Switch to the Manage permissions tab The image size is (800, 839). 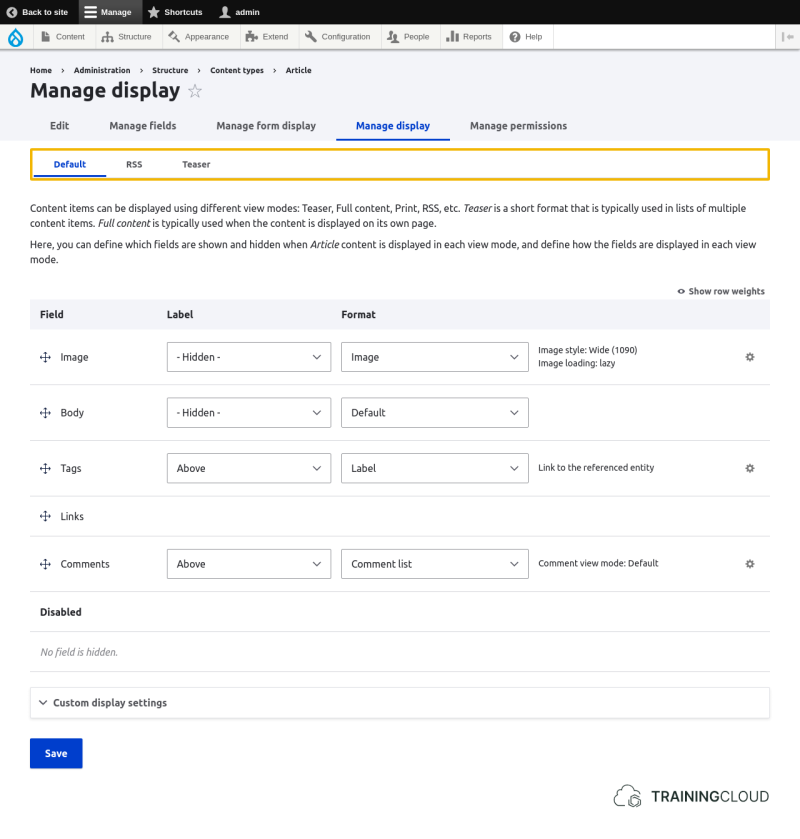click(519, 126)
